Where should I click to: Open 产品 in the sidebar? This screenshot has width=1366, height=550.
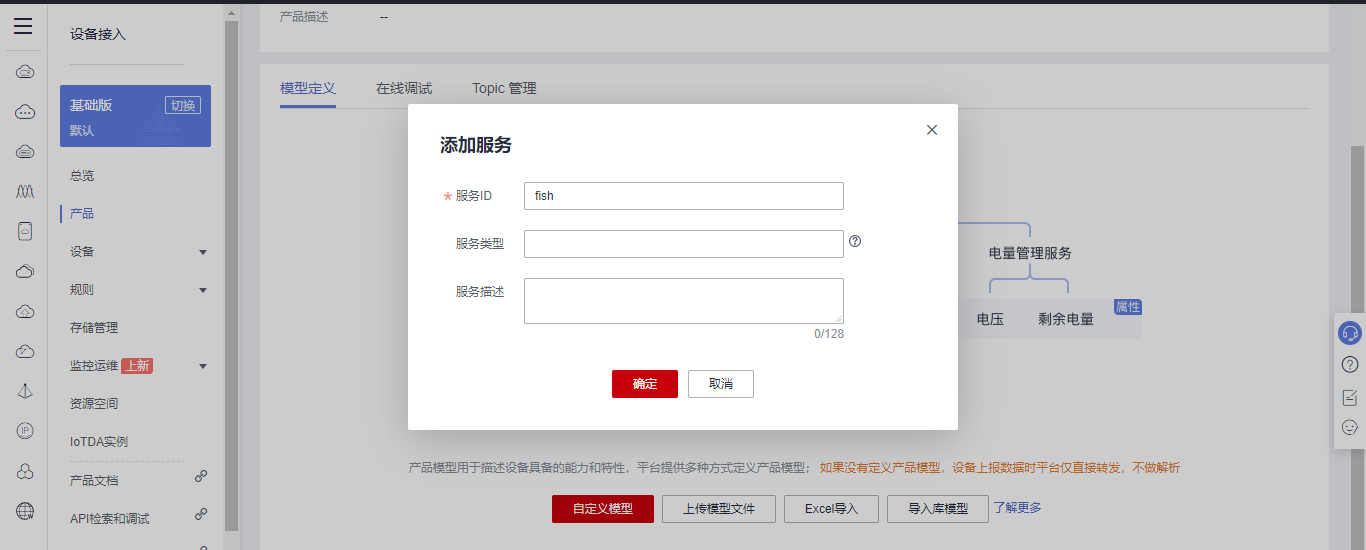click(x=82, y=214)
